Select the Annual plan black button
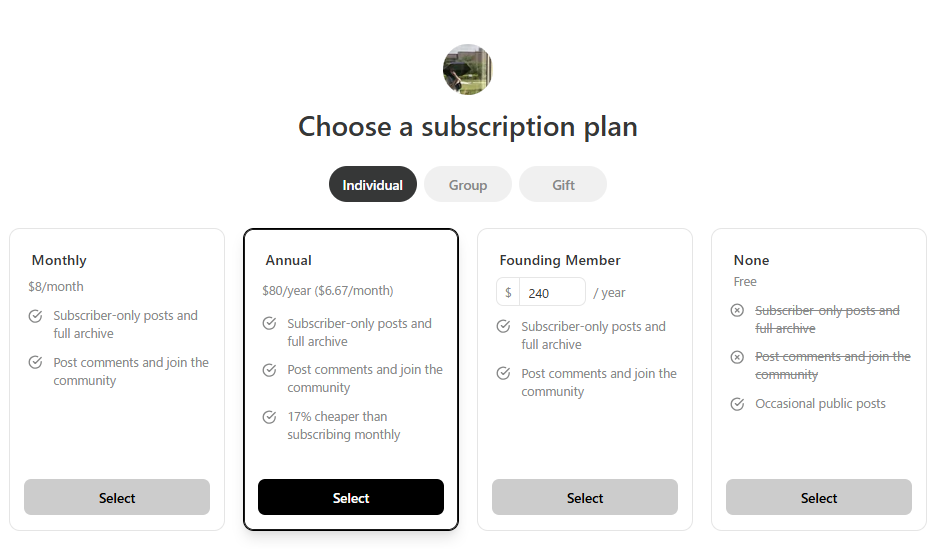The width and height of the screenshot is (939, 549). [x=351, y=497]
